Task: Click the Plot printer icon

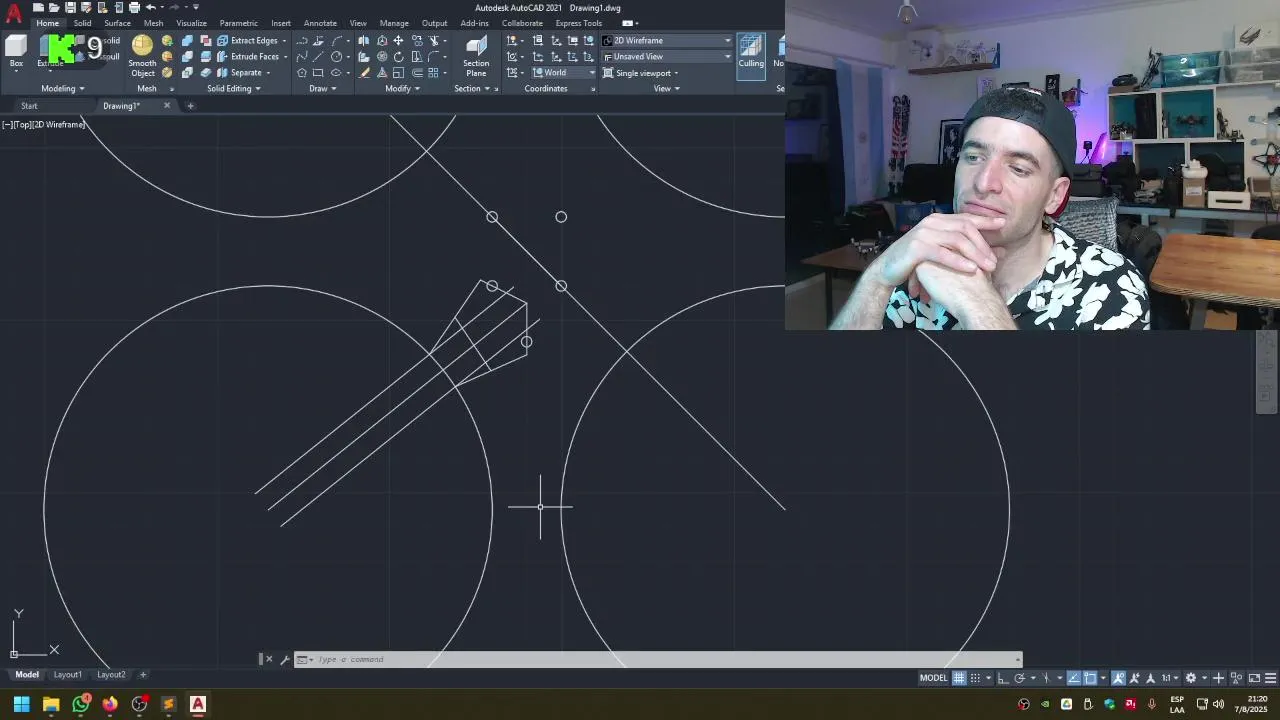Action: (134, 7)
